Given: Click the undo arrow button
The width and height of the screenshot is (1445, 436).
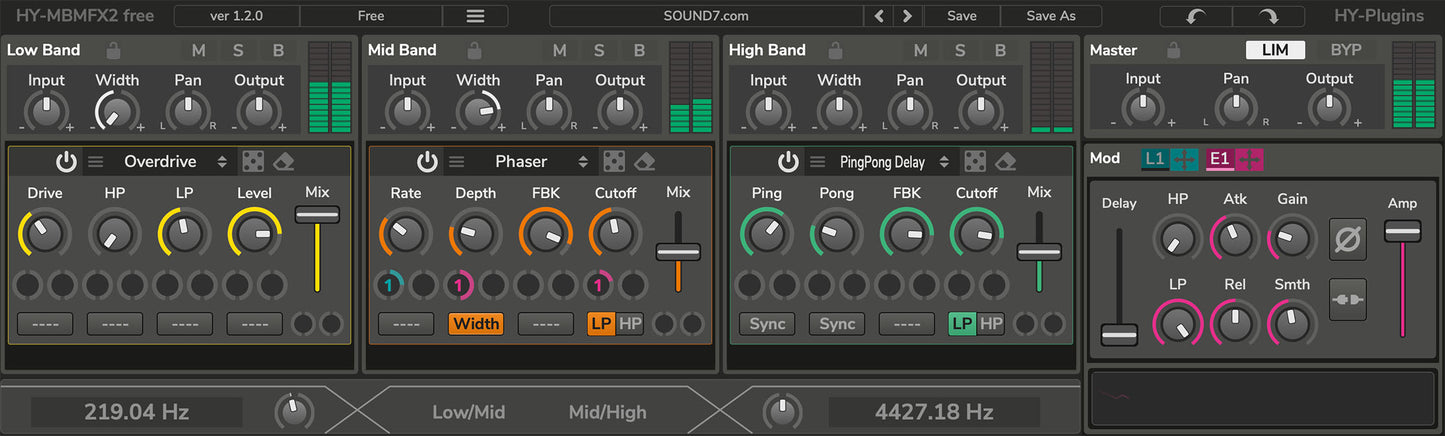Looking at the screenshot, I should [1196, 16].
